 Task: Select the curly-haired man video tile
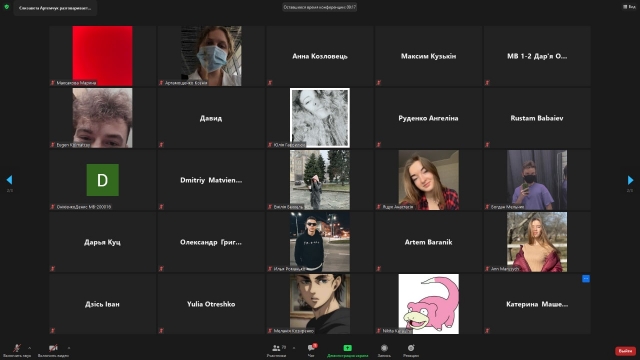click(x=102, y=118)
